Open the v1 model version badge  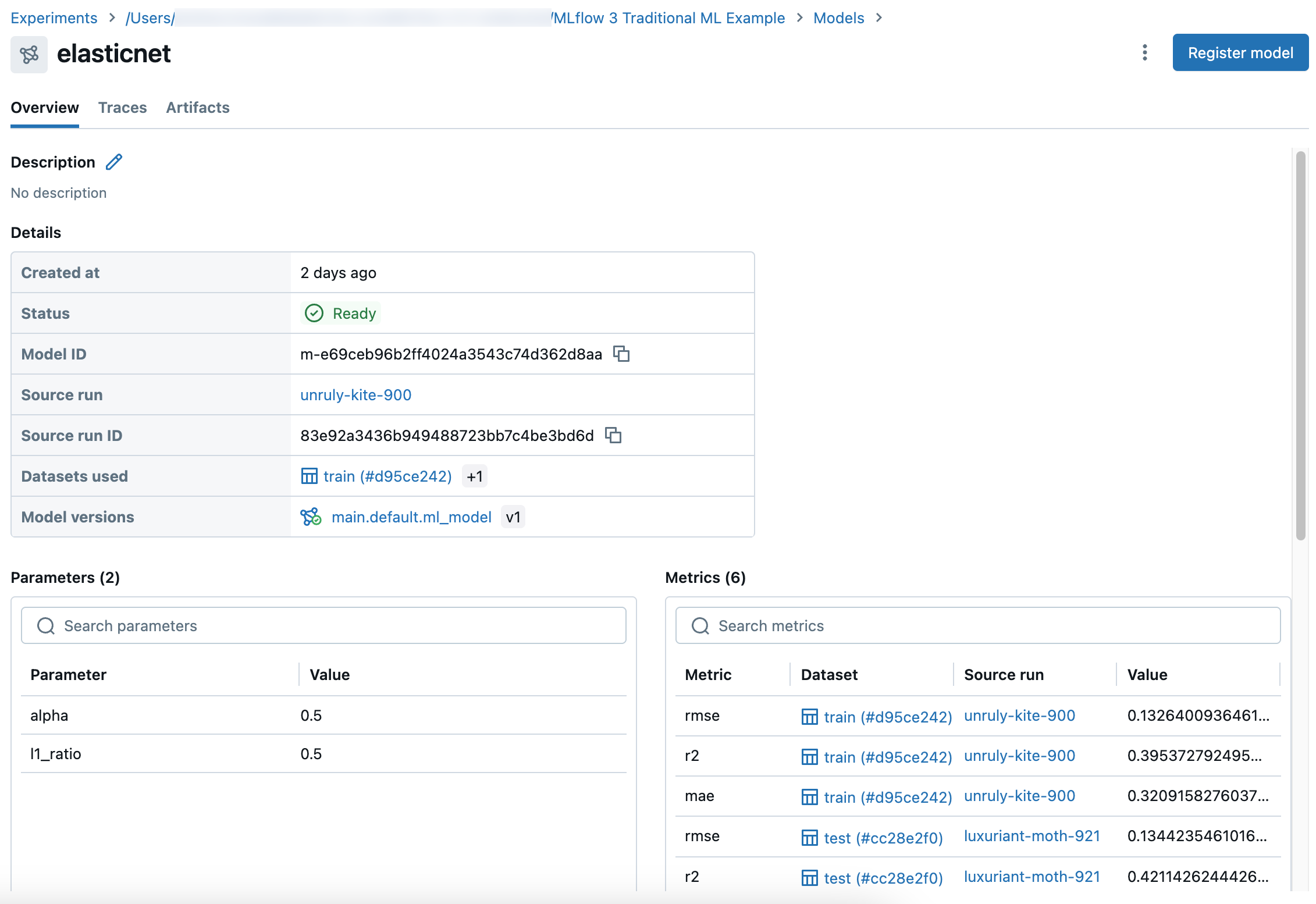[513, 517]
